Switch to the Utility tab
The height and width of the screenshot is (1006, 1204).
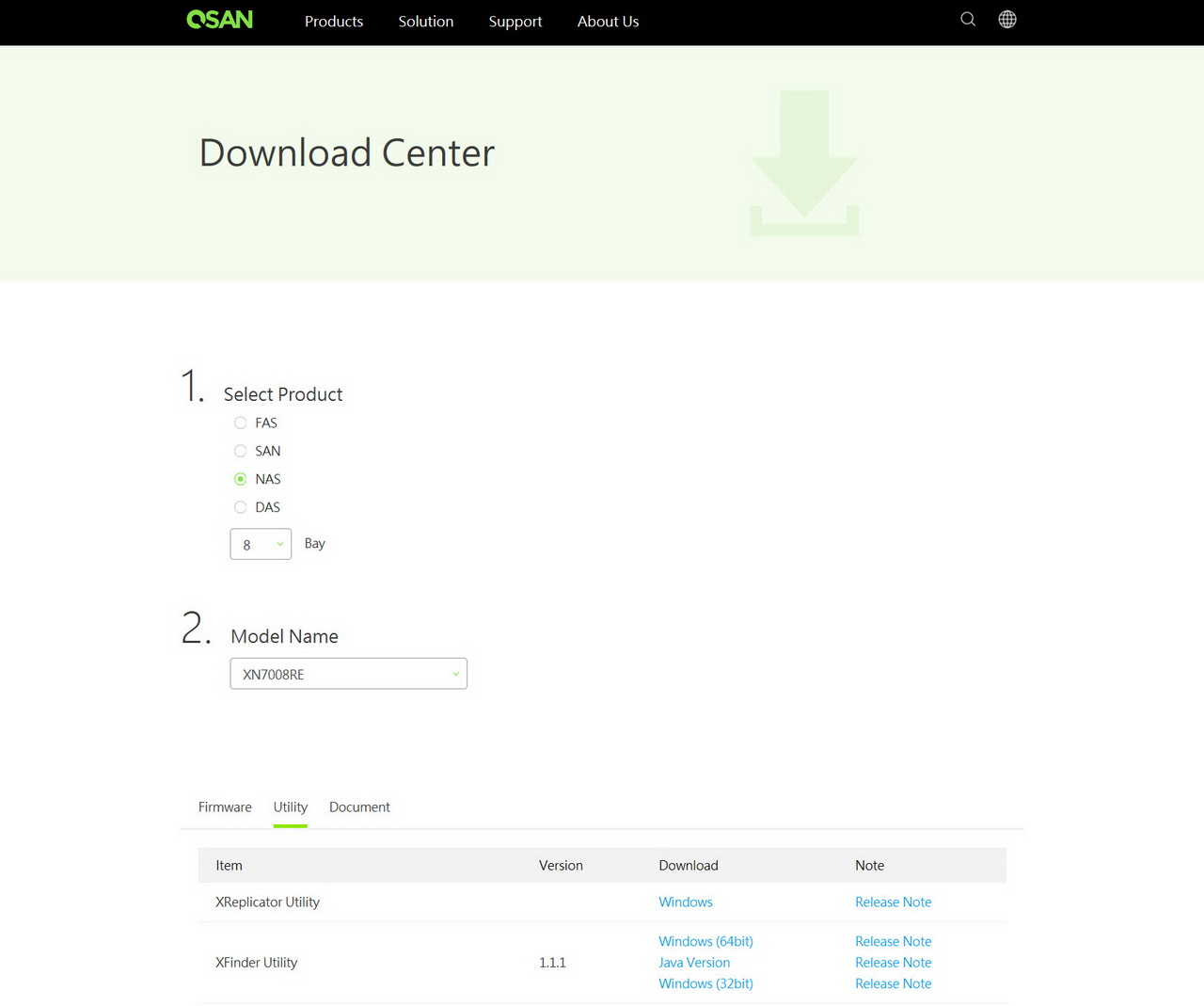point(291,807)
